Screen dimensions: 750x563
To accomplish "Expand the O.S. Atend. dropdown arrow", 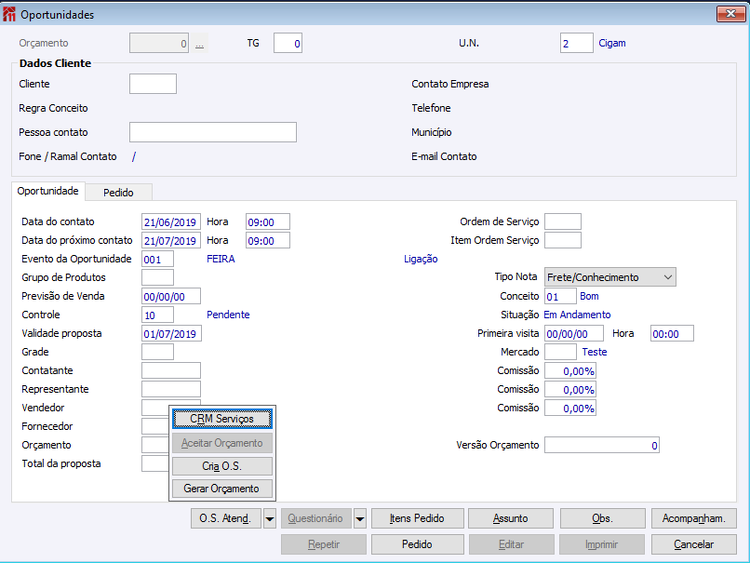I will pyautogui.click(x=270, y=519).
